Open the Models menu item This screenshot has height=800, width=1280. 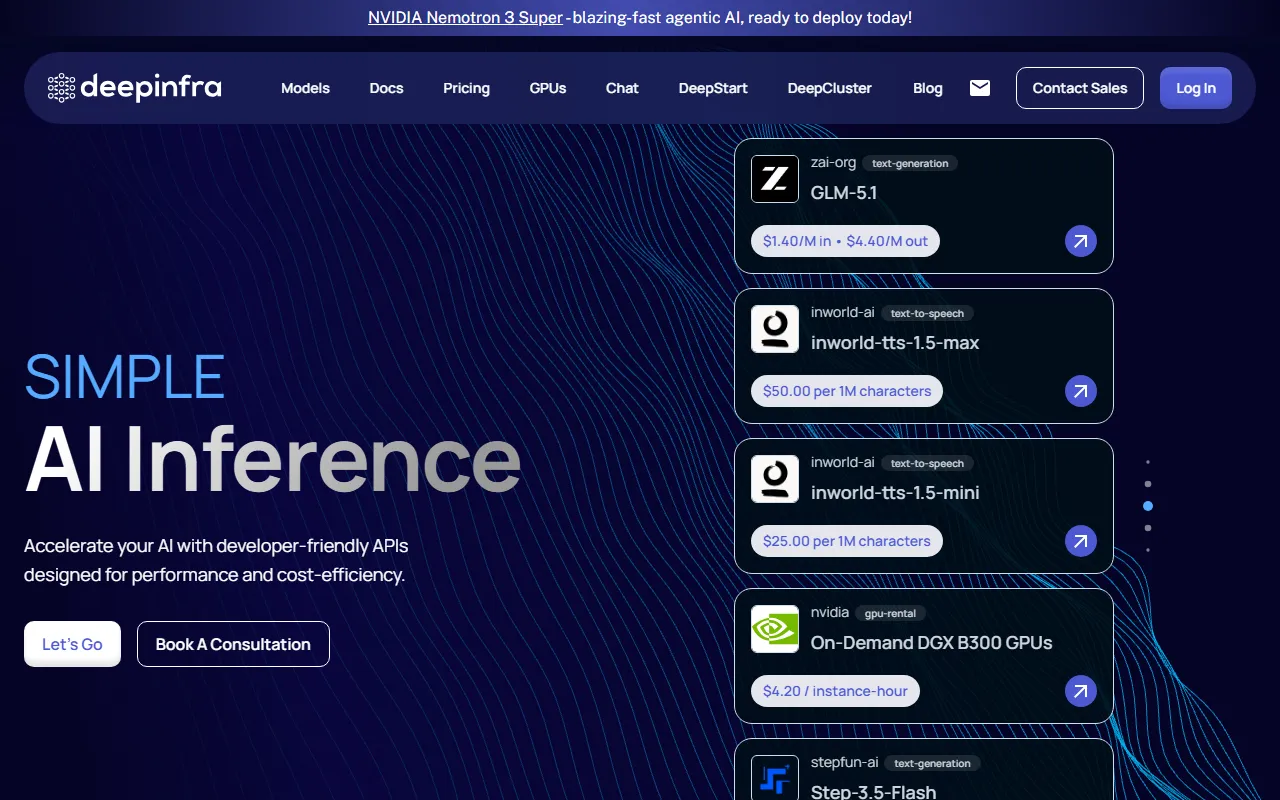[x=305, y=88]
